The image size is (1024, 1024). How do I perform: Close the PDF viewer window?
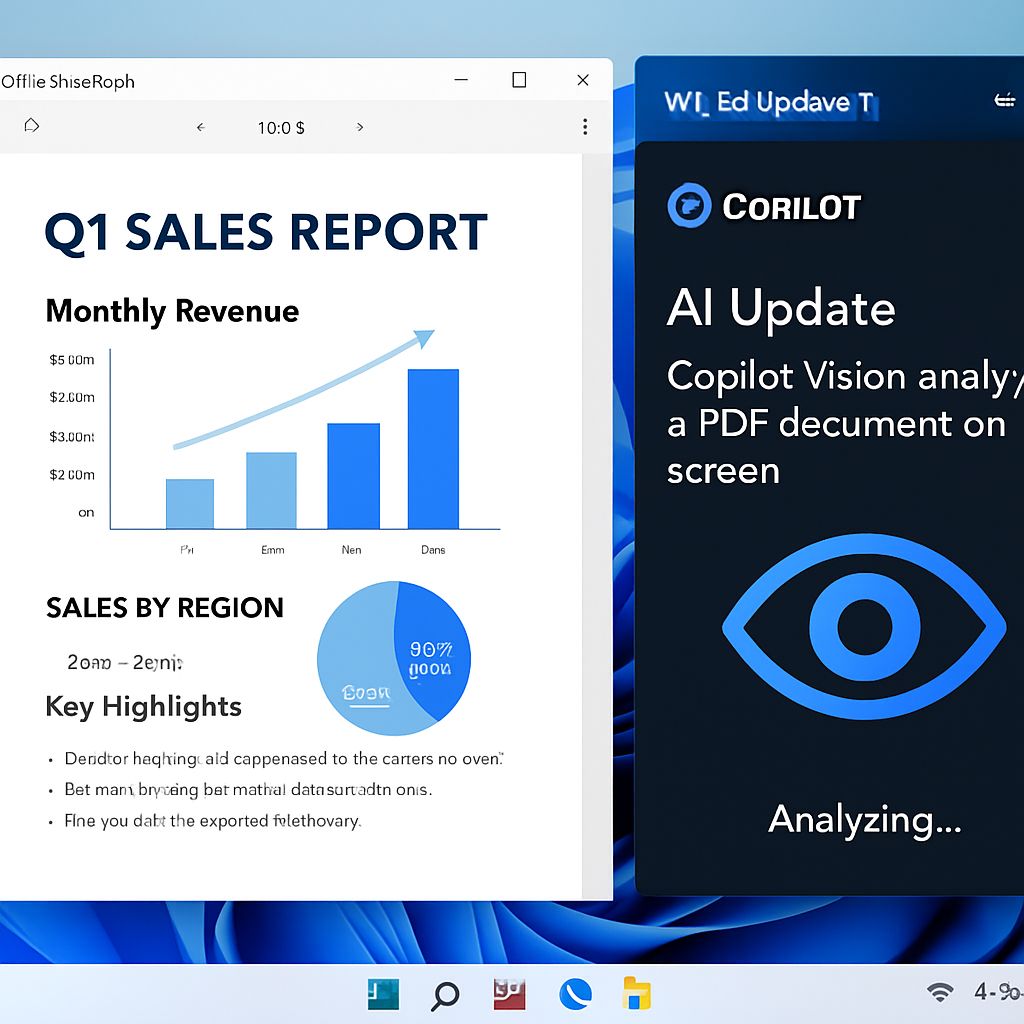point(583,80)
